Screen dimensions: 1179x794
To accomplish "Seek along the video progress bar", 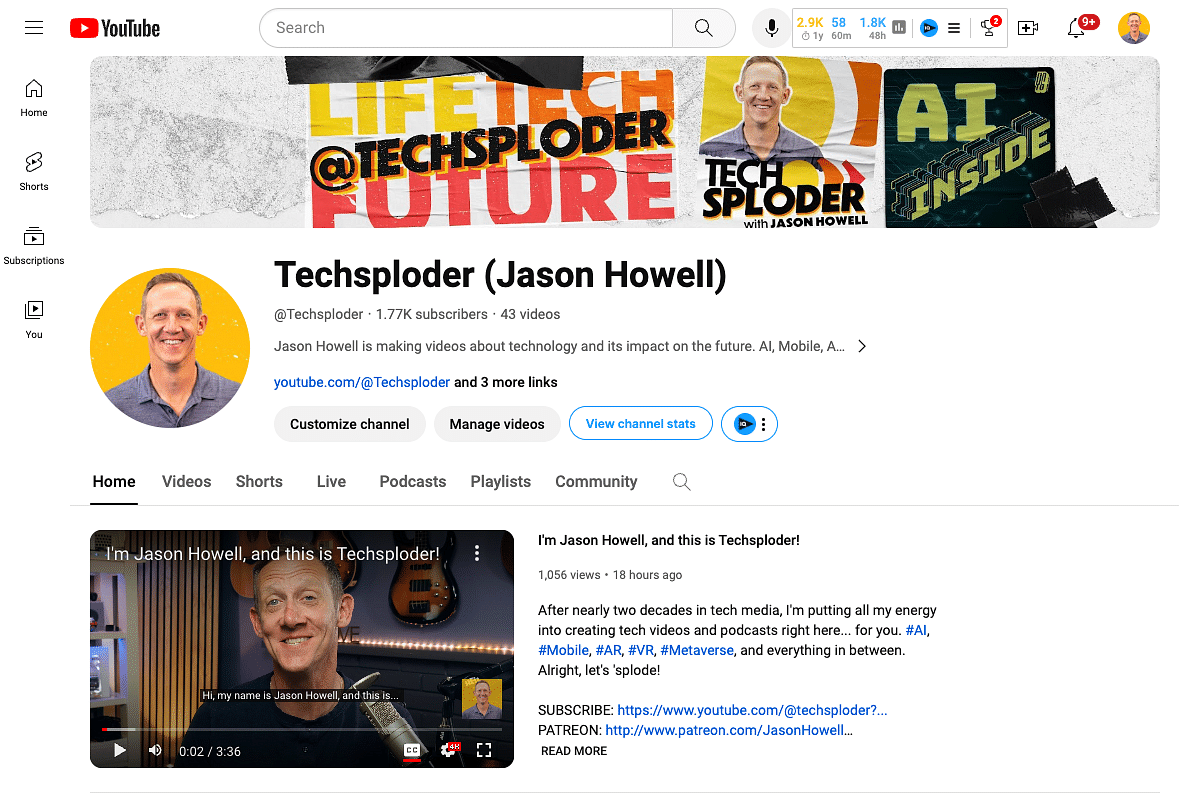I will click(302, 729).
